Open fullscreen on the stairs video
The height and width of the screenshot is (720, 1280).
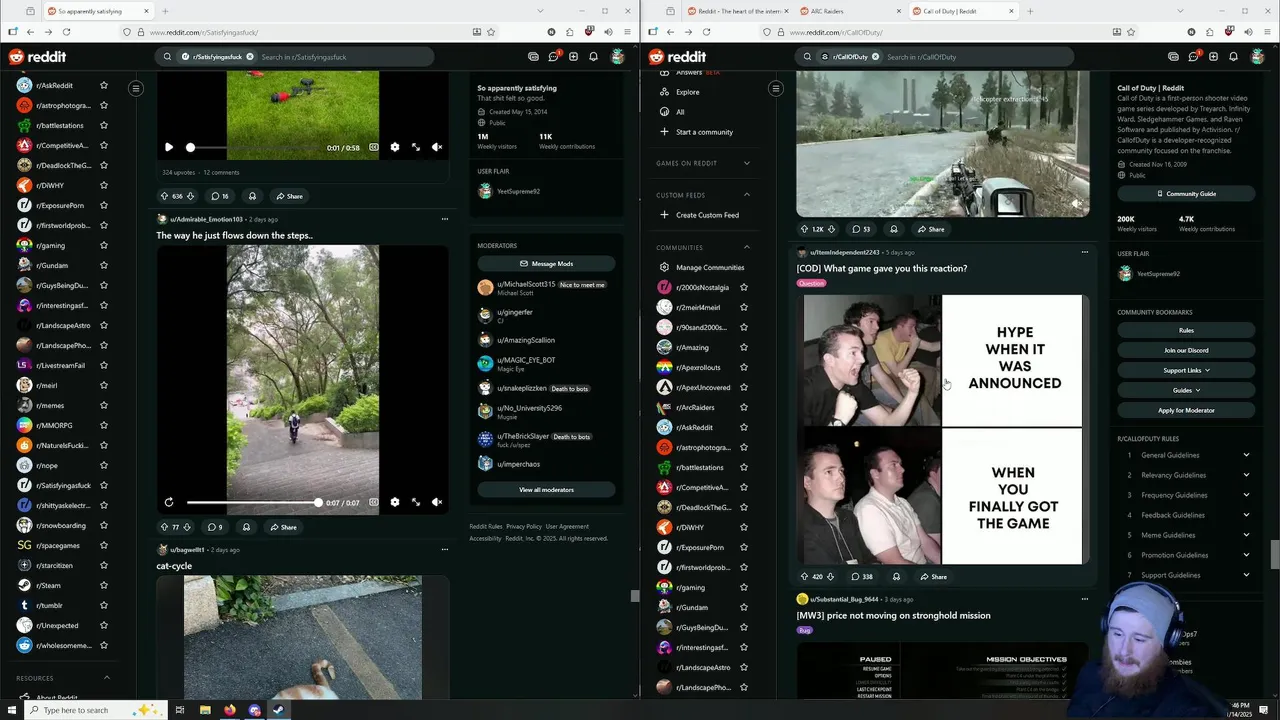click(416, 502)
